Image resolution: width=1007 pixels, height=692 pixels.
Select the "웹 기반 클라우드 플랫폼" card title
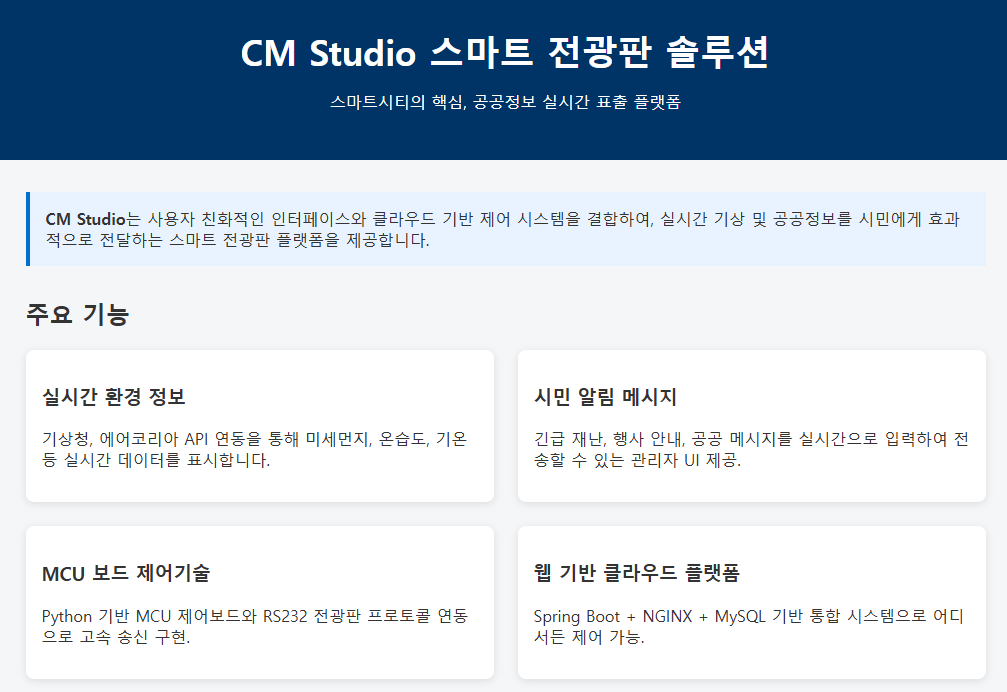tap(637, 573)
